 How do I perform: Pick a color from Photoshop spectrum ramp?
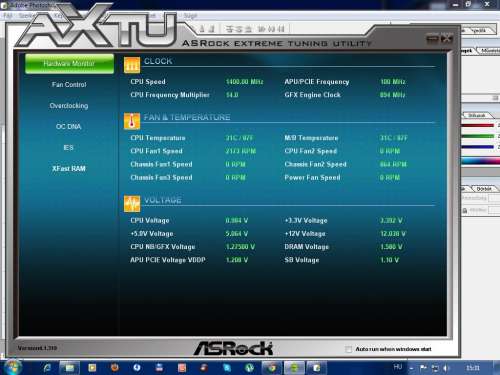(480, 161)
